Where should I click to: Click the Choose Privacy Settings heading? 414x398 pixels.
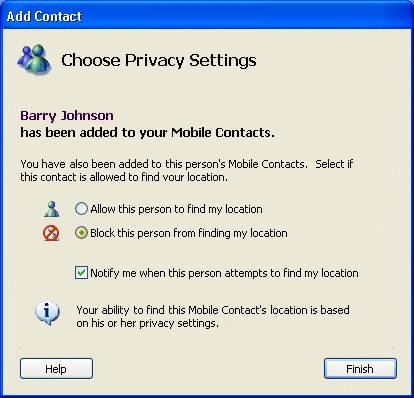coord(159,60)
